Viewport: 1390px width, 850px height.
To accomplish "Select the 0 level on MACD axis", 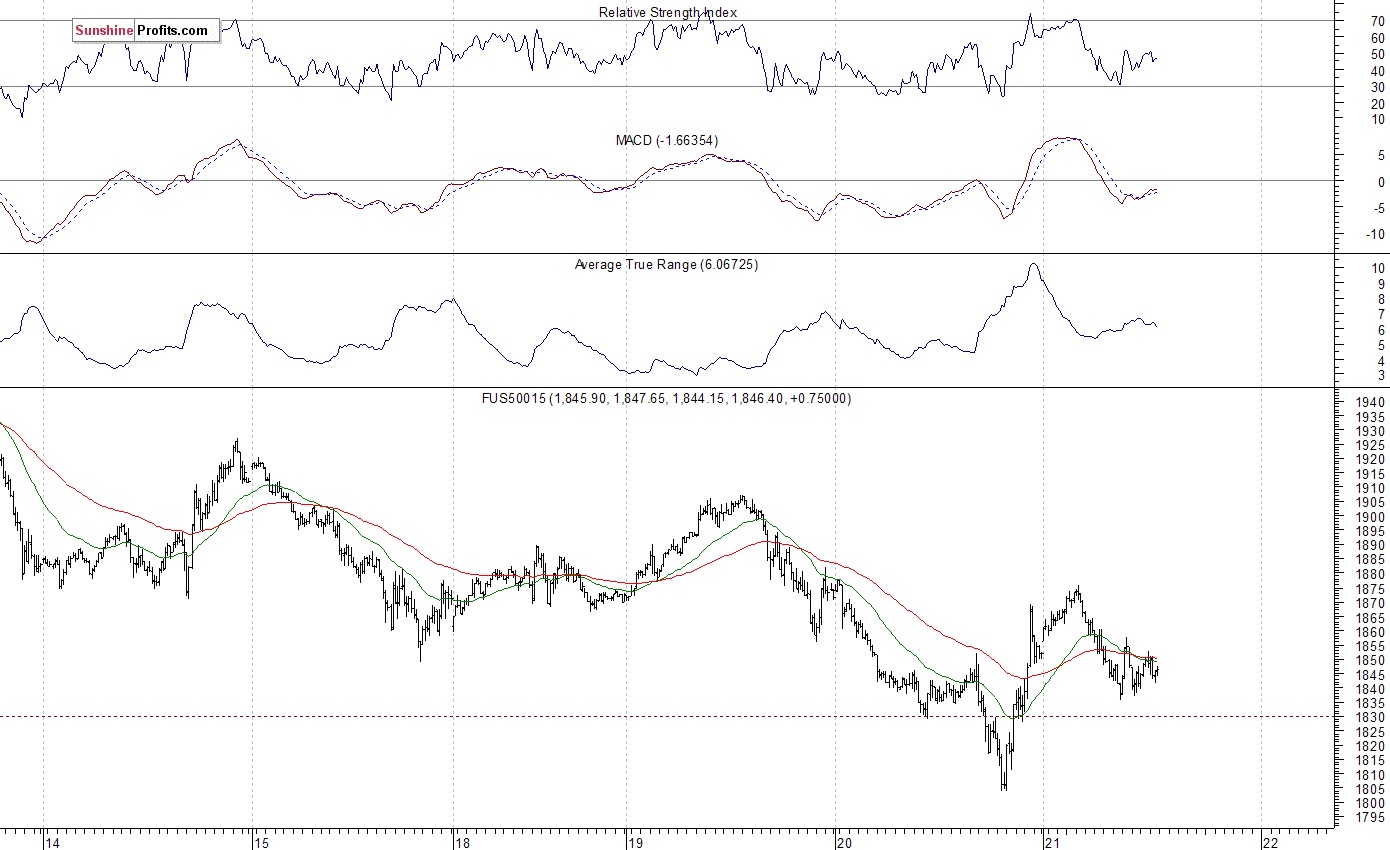I will pos(1380,182).
